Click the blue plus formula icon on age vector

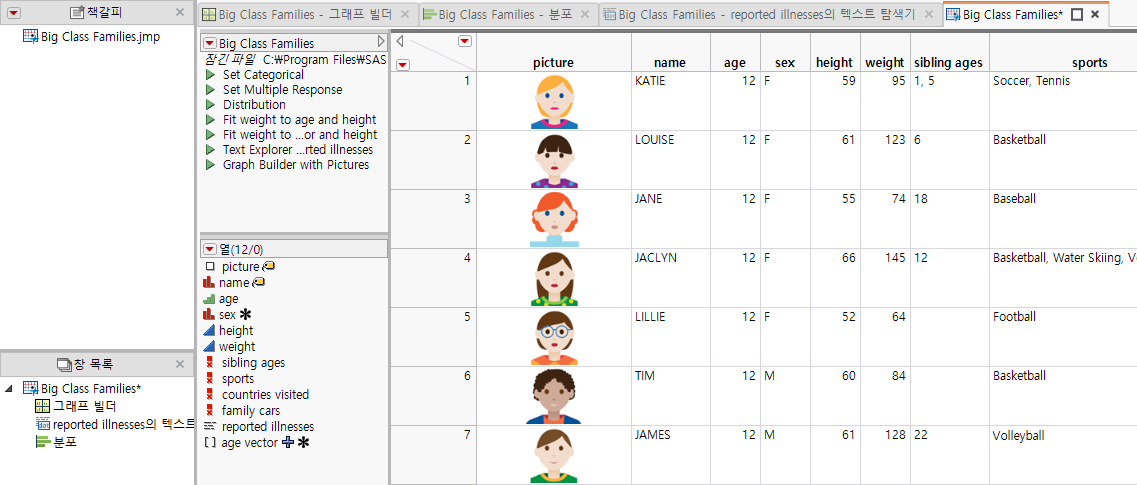click(x=288, y=443)
